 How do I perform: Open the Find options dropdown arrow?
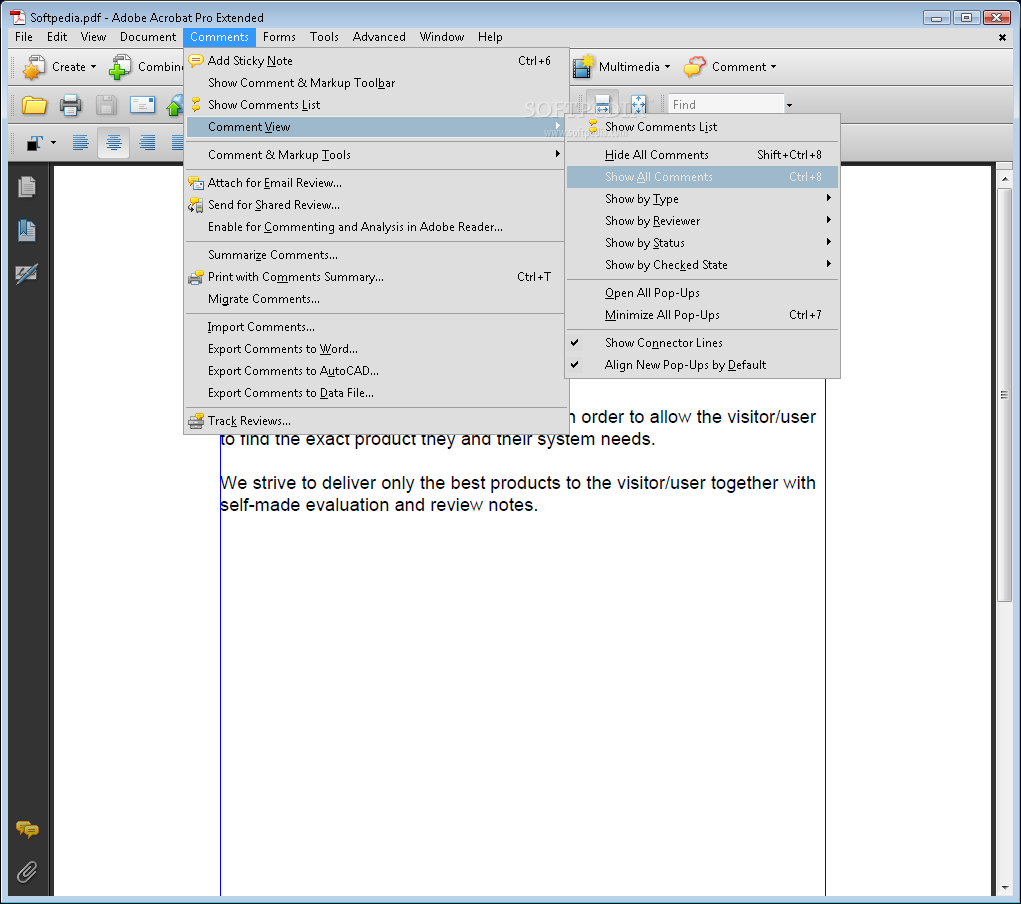789,105
